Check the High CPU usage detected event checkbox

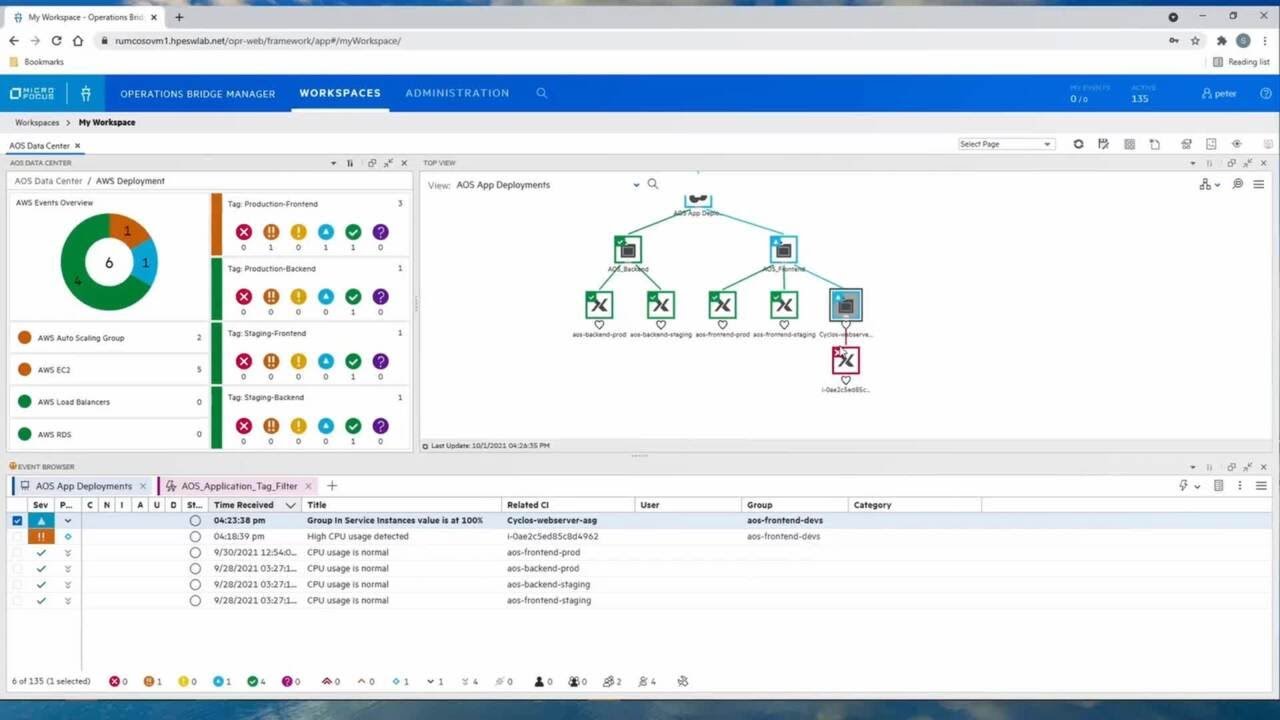[x=17, y=536]
